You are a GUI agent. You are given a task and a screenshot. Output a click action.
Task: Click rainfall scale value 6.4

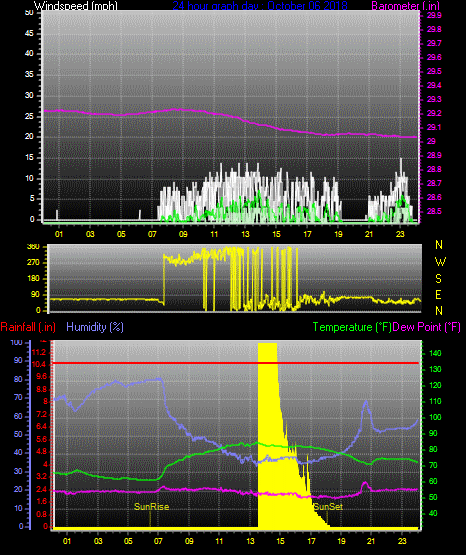(41, 427)
